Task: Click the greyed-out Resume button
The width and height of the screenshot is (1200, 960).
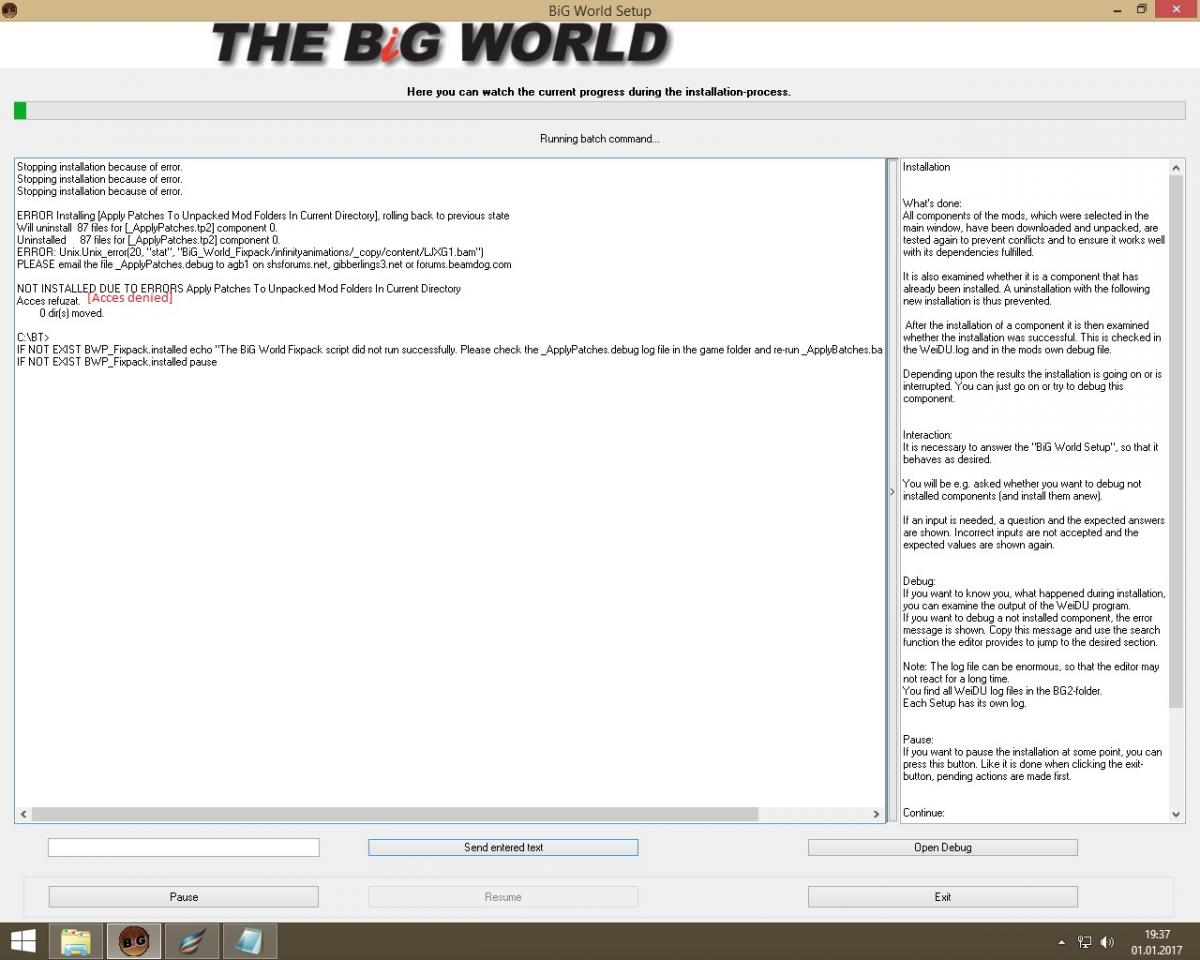Action: click(503, 897)
